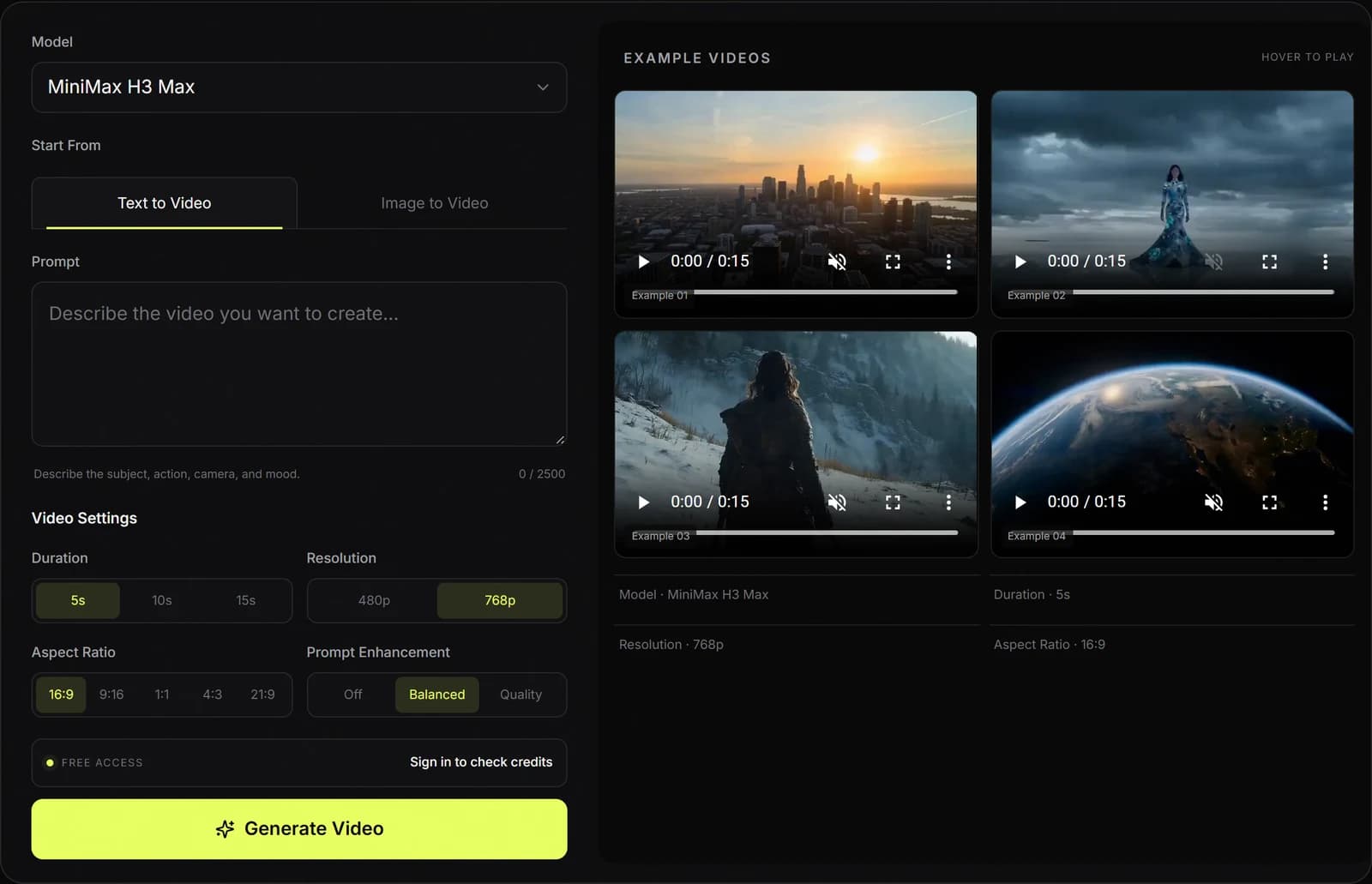This screenshot has height=884, width=1372.
Task: Click the mute icon on the Example 02 video
Action: tap(1213, 262)
